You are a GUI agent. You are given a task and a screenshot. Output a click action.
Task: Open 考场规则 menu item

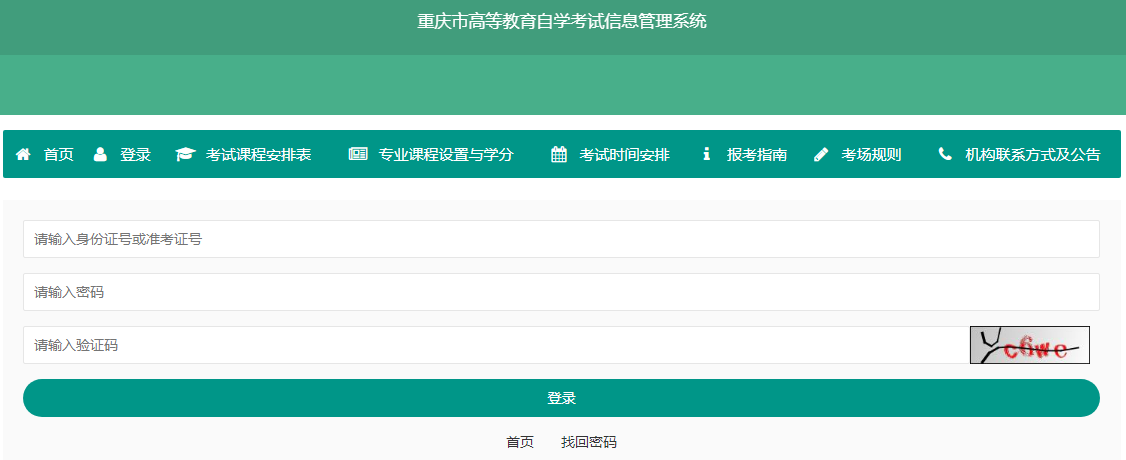(x=871, y=154)
